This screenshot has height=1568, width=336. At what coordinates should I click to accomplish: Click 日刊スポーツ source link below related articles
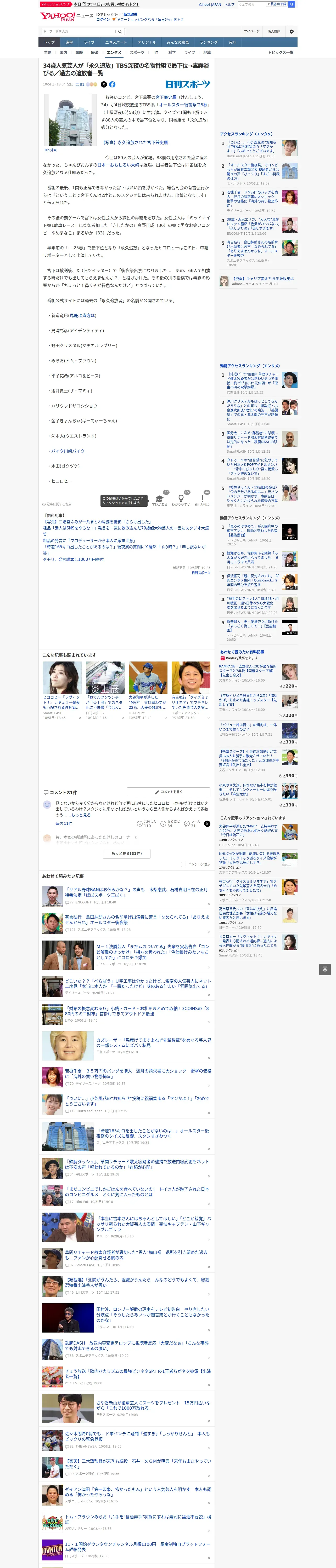click(201, 573)
